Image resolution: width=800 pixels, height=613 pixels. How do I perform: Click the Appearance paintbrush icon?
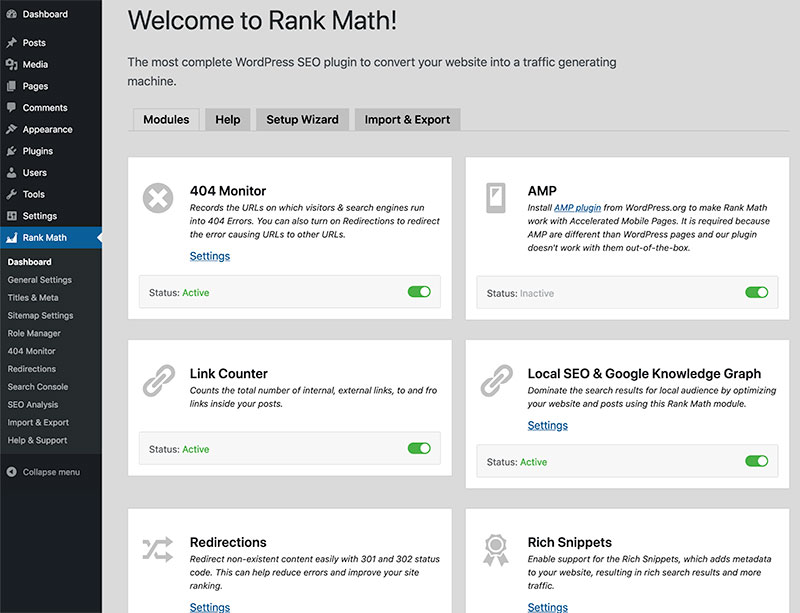11,129
